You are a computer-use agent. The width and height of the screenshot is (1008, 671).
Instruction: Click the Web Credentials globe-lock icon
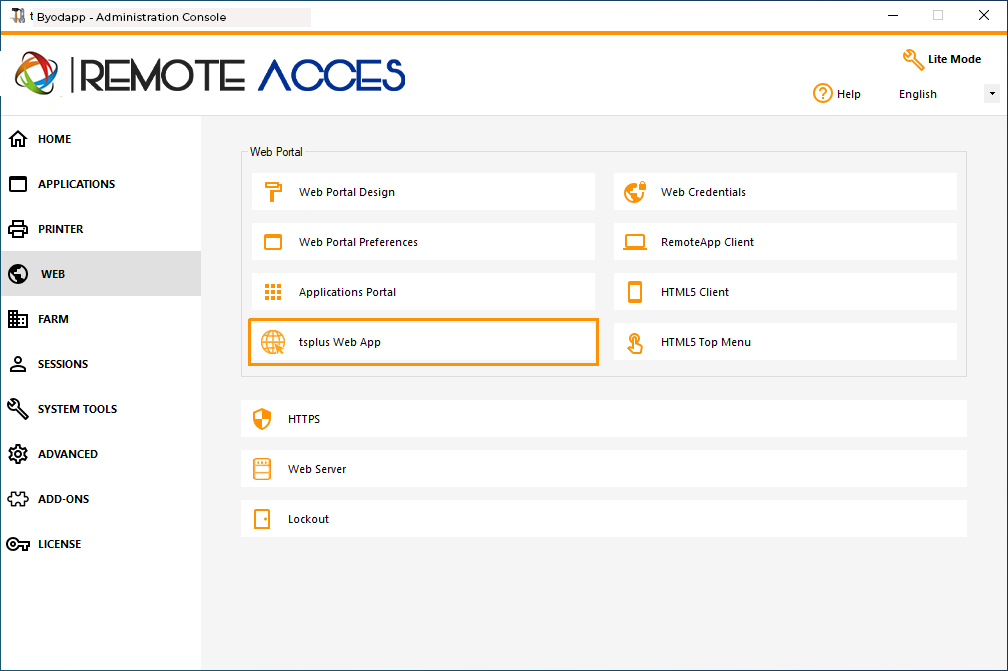tap(635, 192)
